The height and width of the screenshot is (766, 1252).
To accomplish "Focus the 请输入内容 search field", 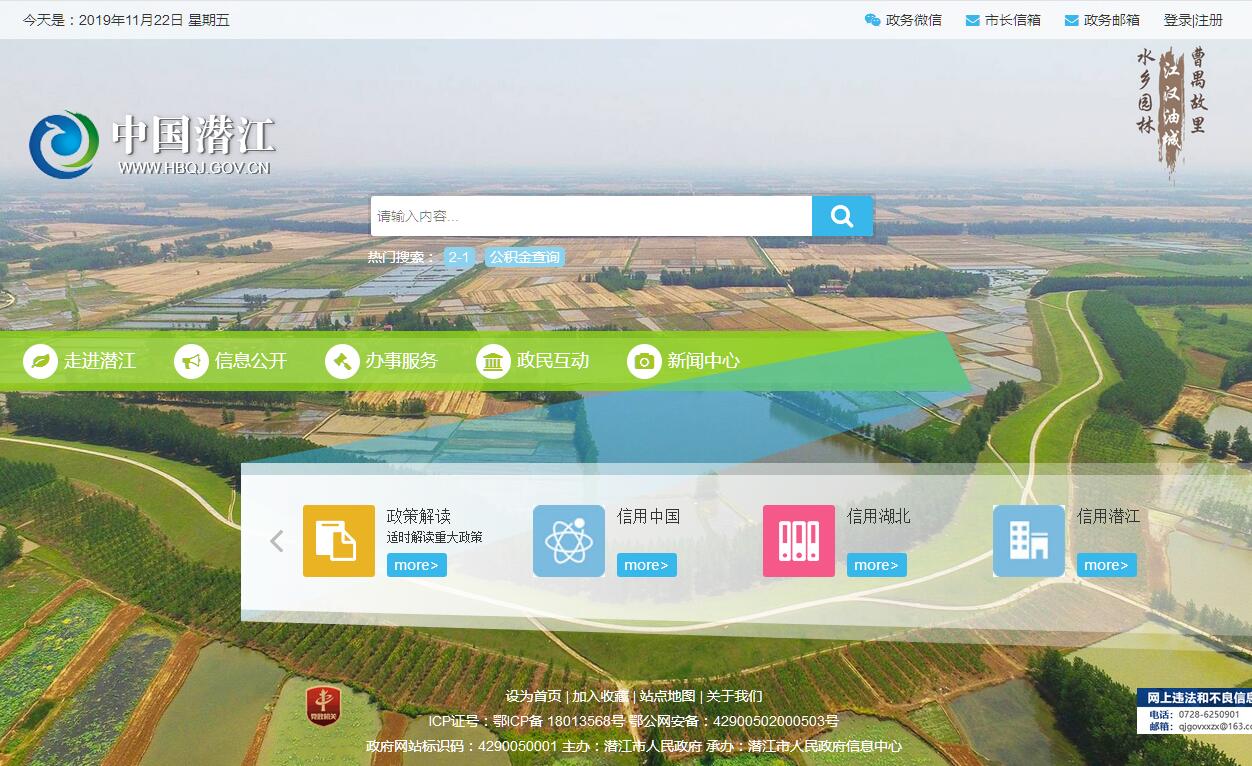I will 590,216.
